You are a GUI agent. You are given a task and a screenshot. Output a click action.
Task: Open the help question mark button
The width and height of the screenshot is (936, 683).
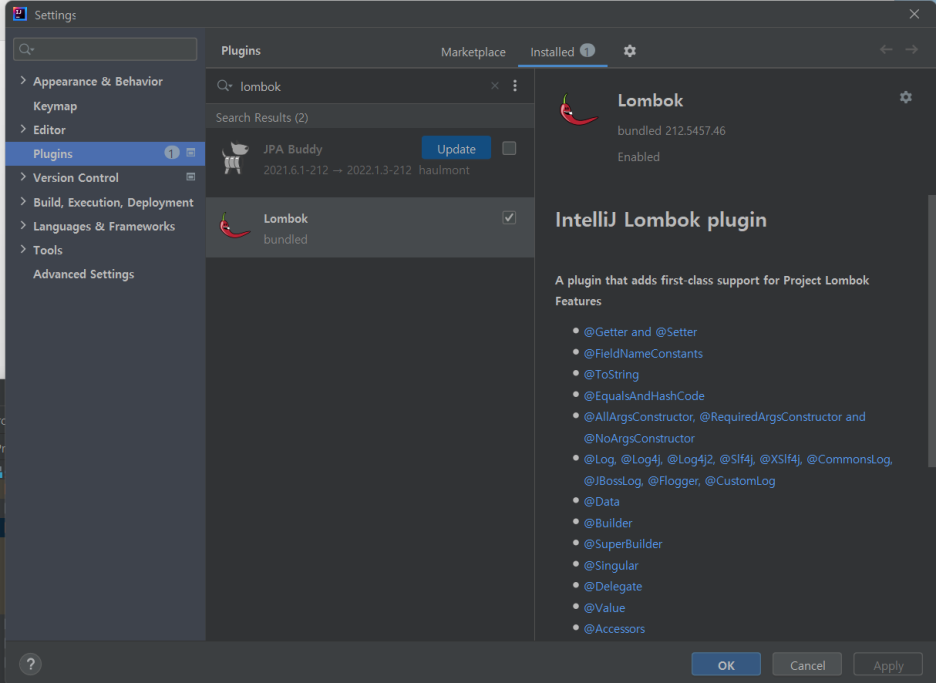(x=30, y=664)
